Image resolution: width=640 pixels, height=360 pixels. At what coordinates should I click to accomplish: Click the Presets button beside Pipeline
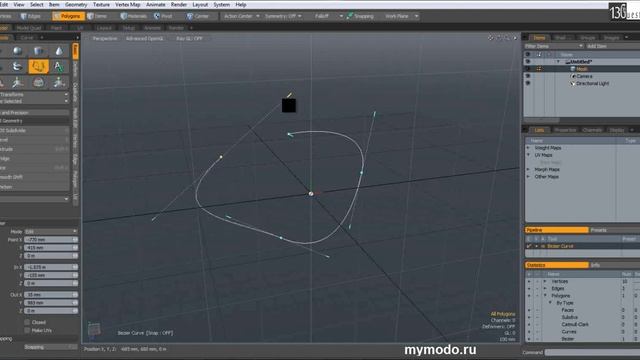pos(614,230)
